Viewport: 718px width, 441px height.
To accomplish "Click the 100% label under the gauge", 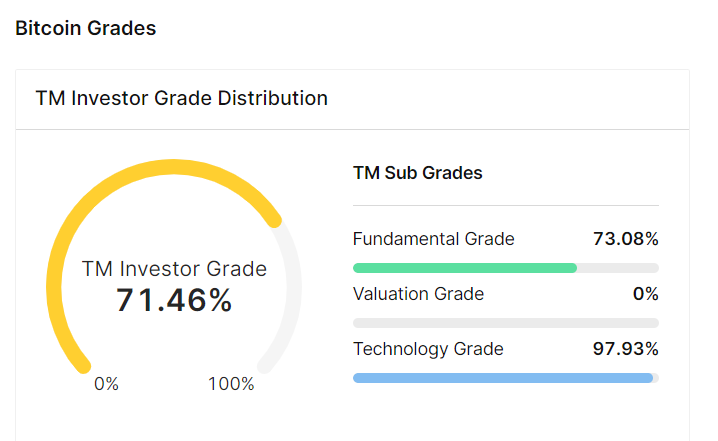I will (x=231, y=384).
